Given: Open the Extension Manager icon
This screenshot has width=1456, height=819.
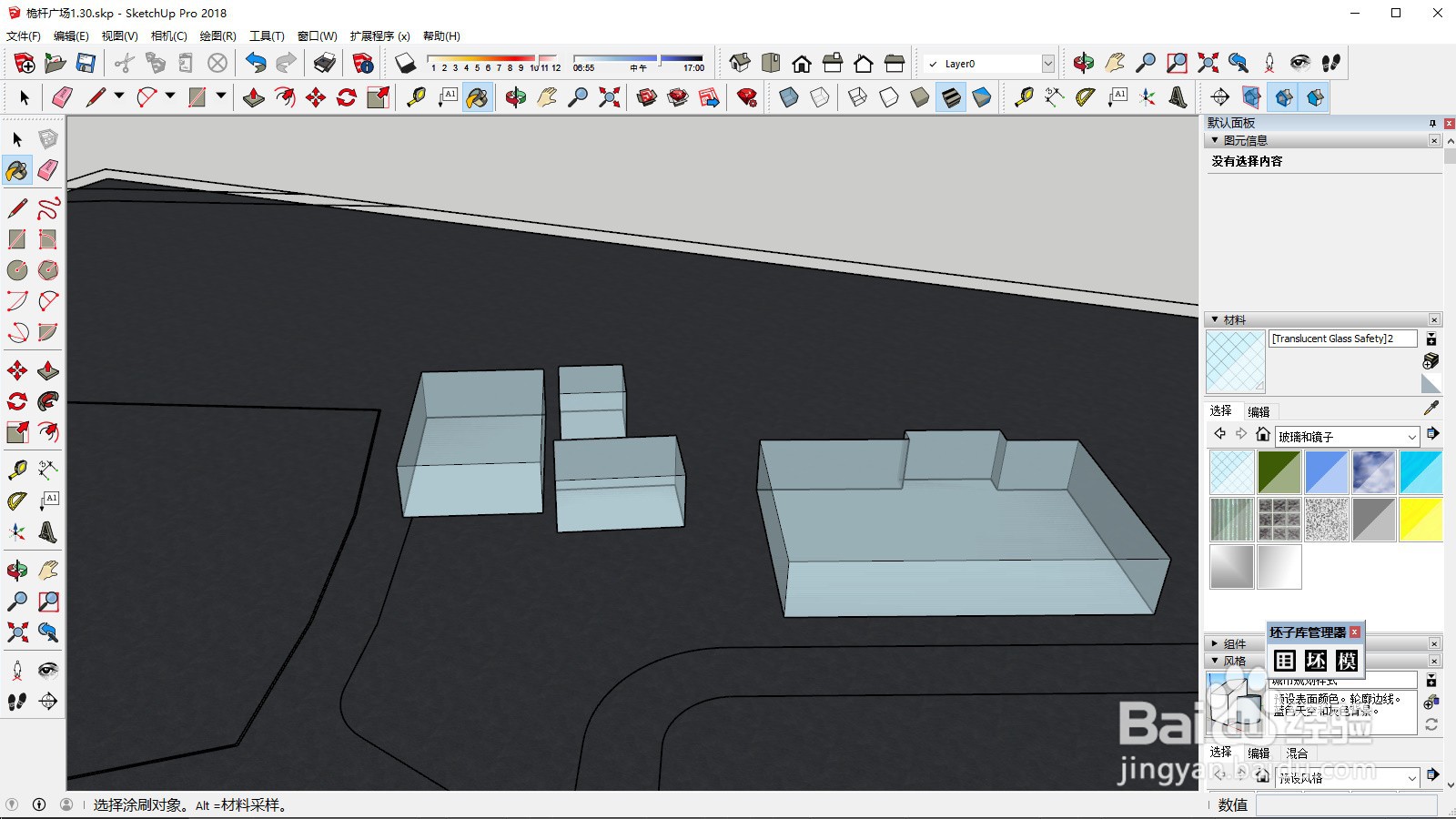Looking at the screenshot, I should point(747,97).
